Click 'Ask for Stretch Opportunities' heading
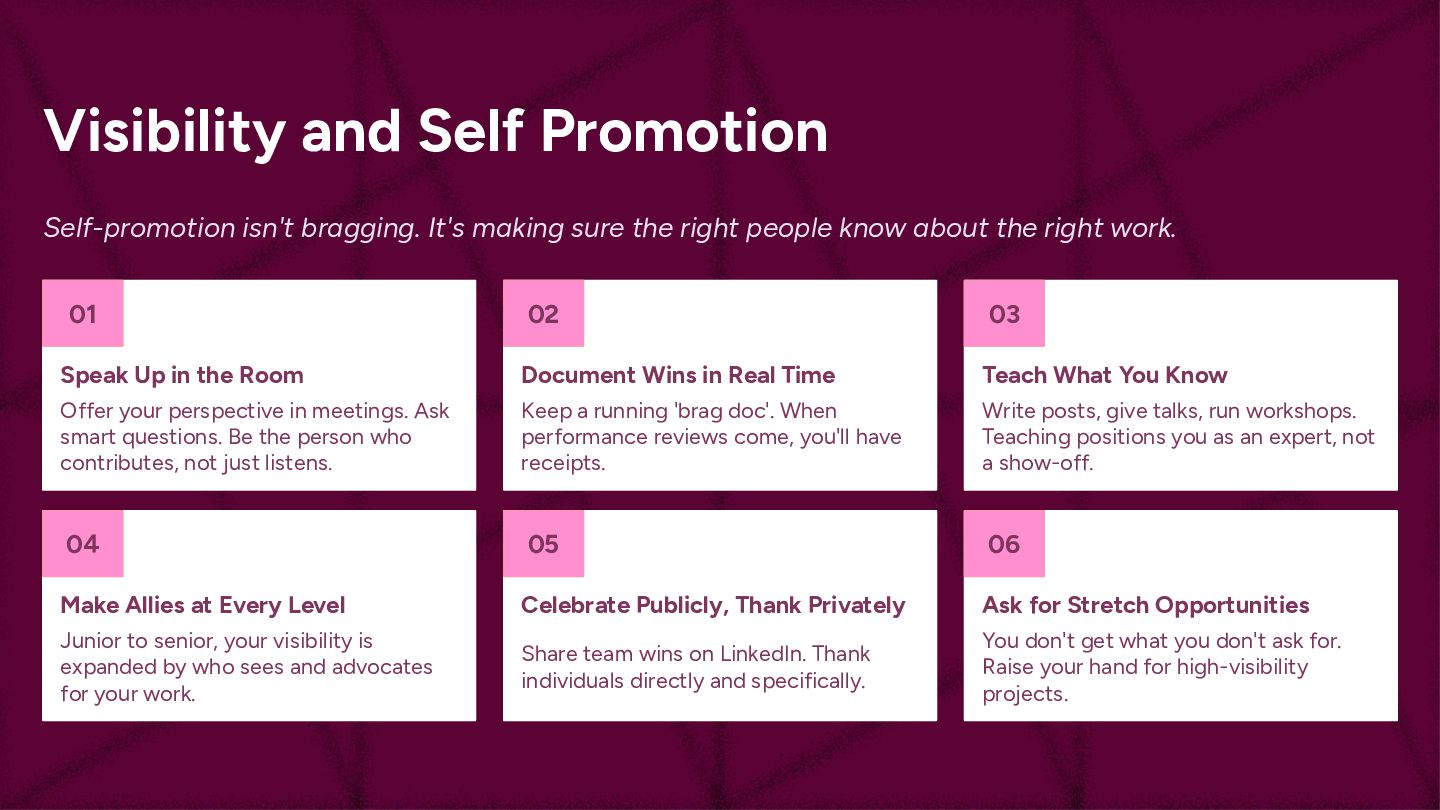Image resolution: width=1440 pixels, height=810 pixels. tap(1145, 605)
